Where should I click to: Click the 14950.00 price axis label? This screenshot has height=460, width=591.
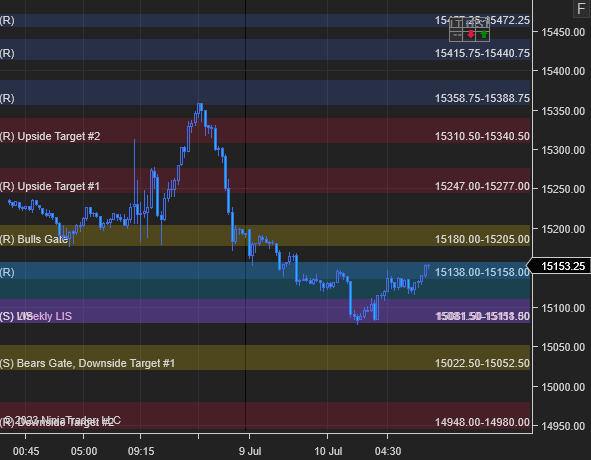click(x=563, y=426)
